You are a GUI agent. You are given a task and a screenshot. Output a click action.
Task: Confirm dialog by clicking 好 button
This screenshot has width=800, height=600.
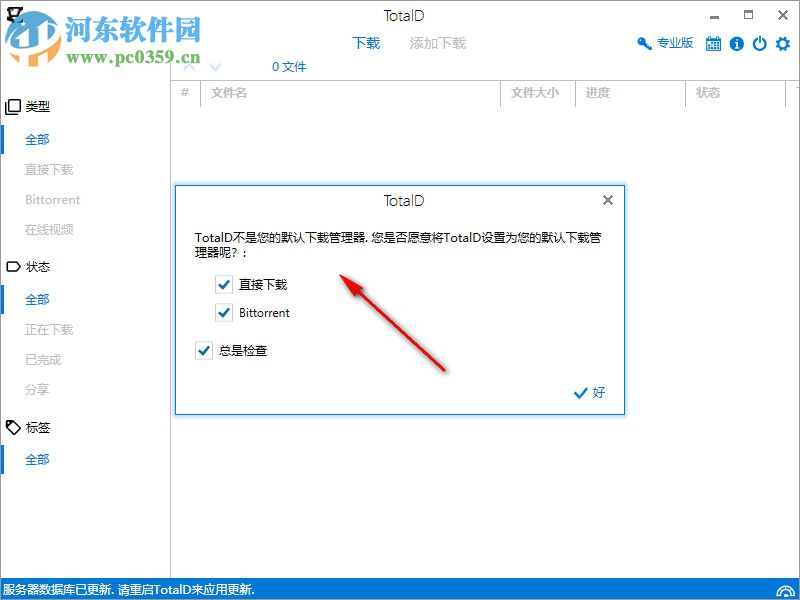(x=590, y=393)
